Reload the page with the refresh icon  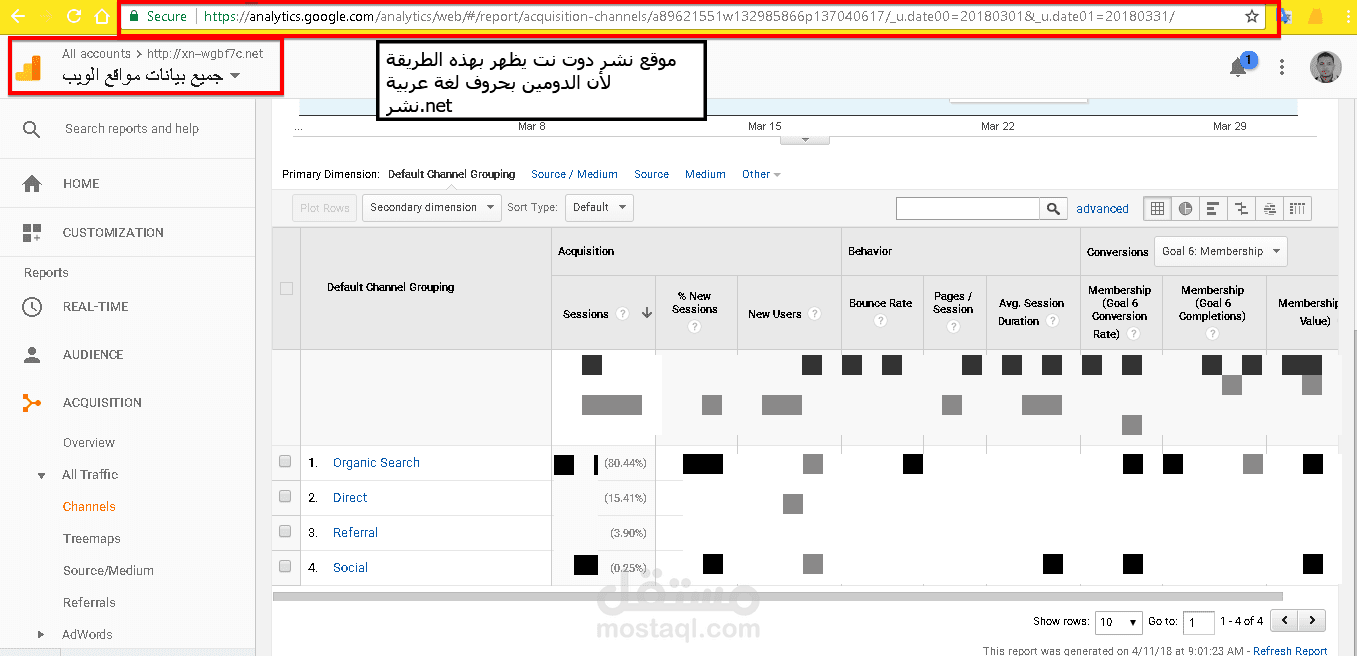point(73,16)
